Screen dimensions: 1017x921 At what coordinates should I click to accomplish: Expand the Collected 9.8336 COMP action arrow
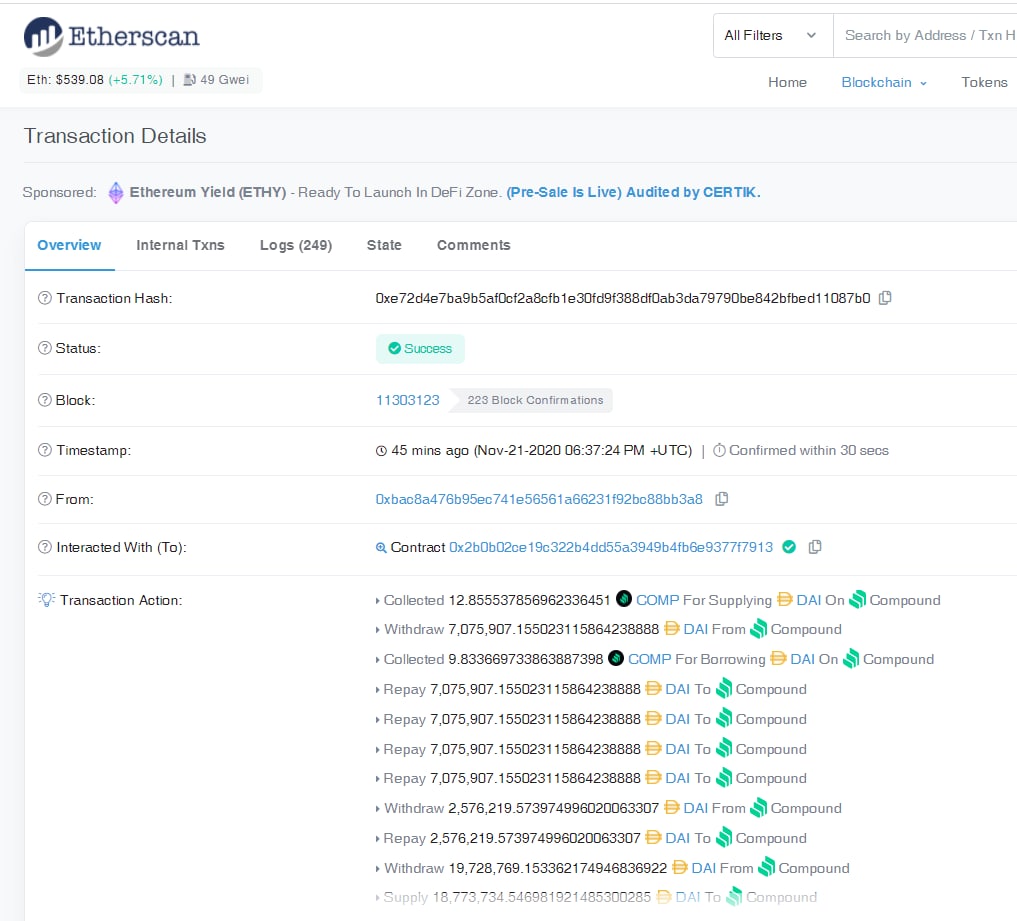377,660
